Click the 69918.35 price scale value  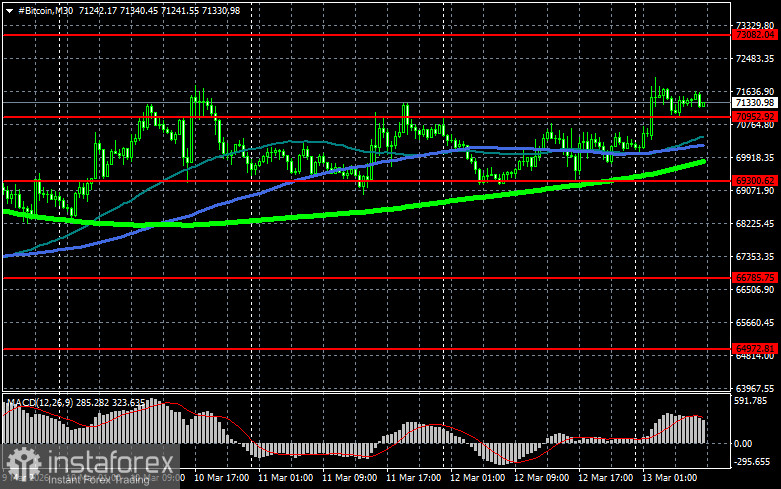pyautogui.click(x=755, y=157)
